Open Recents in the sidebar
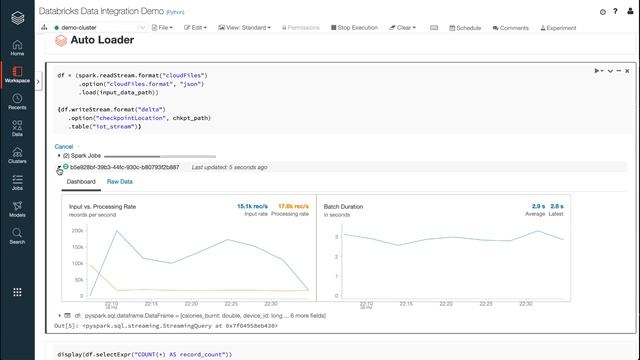 17,102
